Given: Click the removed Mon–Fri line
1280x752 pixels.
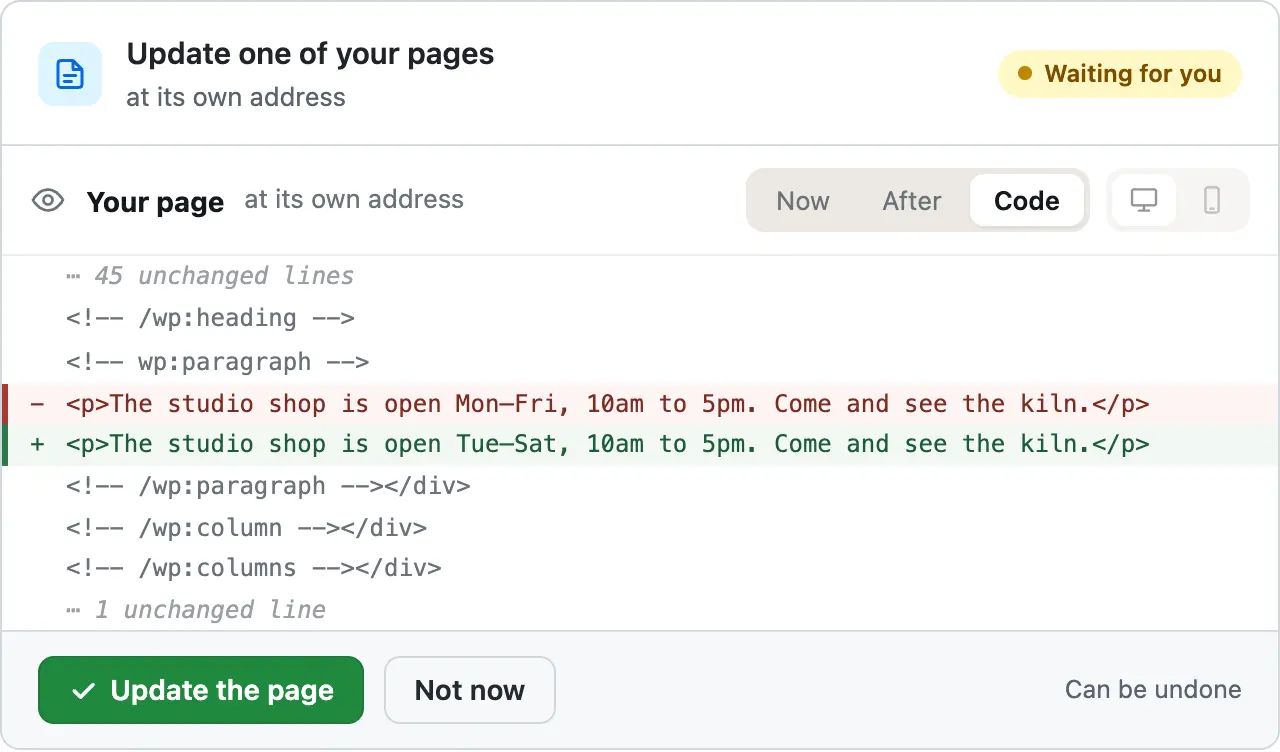Looking at the screenshot, I should (640, 404).
